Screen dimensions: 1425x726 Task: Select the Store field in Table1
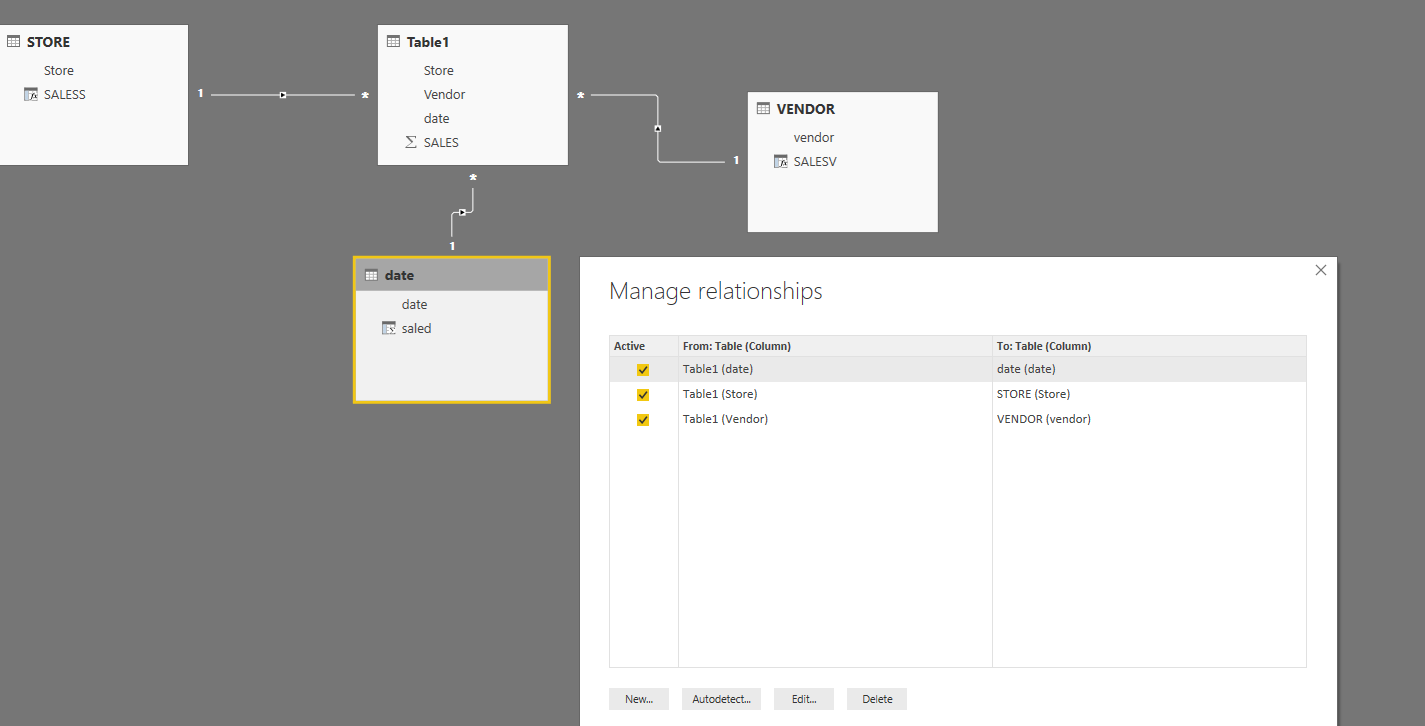pos(439,71)
